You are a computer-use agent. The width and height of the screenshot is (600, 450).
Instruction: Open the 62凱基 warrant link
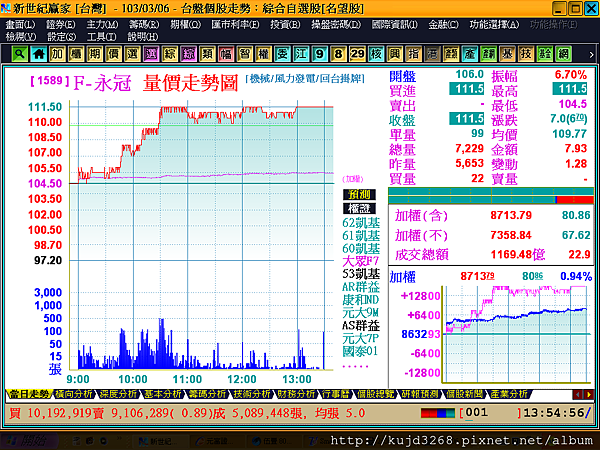pos(361,223)
